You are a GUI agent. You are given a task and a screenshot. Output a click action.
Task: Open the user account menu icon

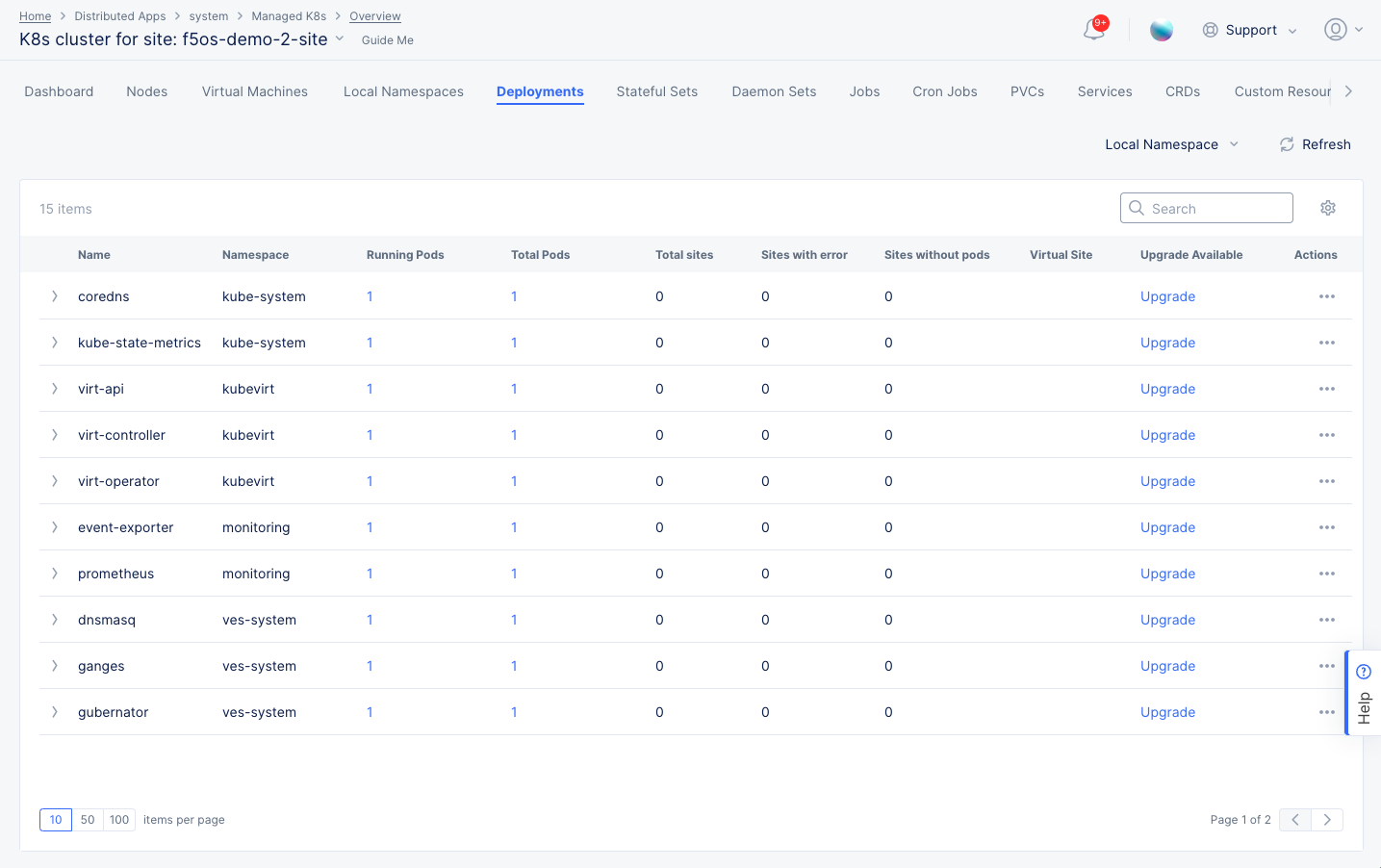[1335, 30]
